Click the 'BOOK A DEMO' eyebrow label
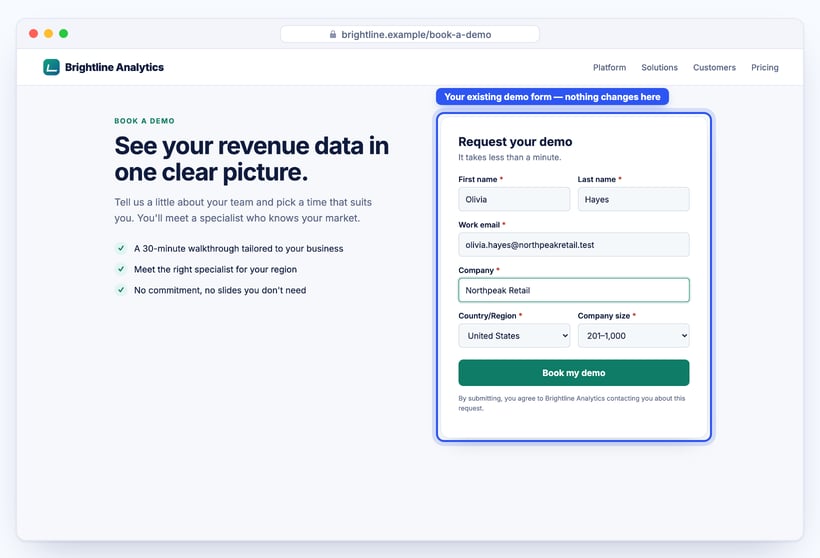The image size is (820, 558). (144, 121)
